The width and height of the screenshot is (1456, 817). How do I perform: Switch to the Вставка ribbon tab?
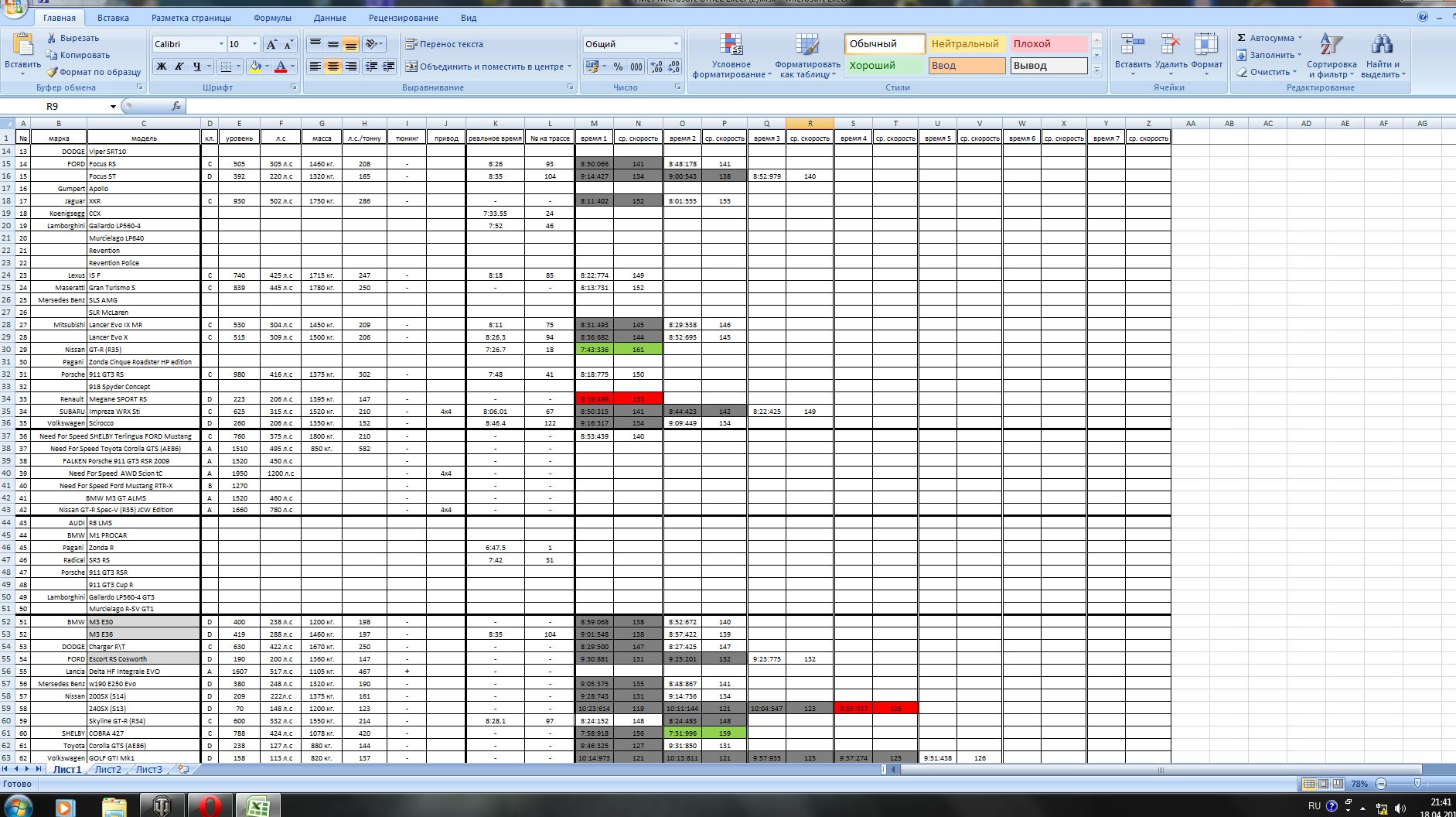[114, 18]
